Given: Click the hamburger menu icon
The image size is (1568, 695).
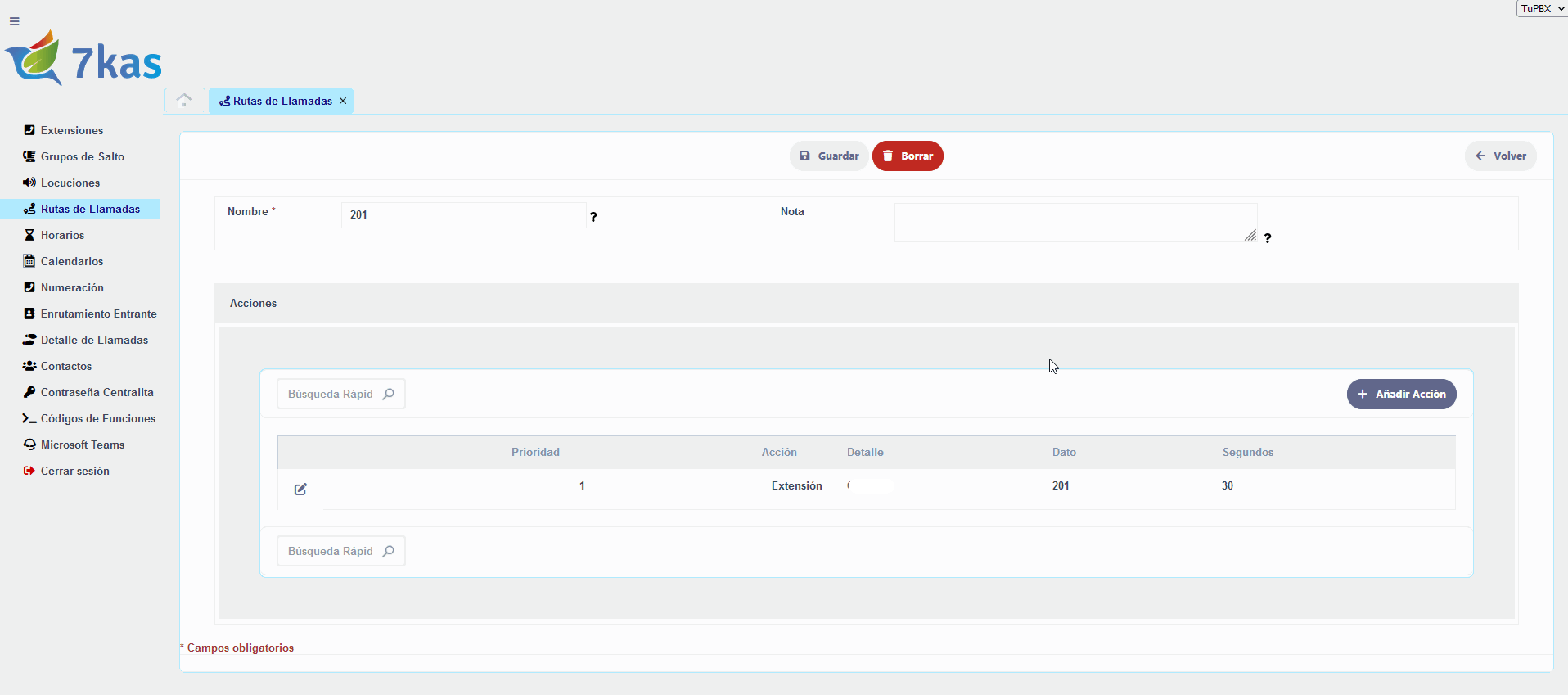Looking at the screenshot, I should click(x=15, y=21).
